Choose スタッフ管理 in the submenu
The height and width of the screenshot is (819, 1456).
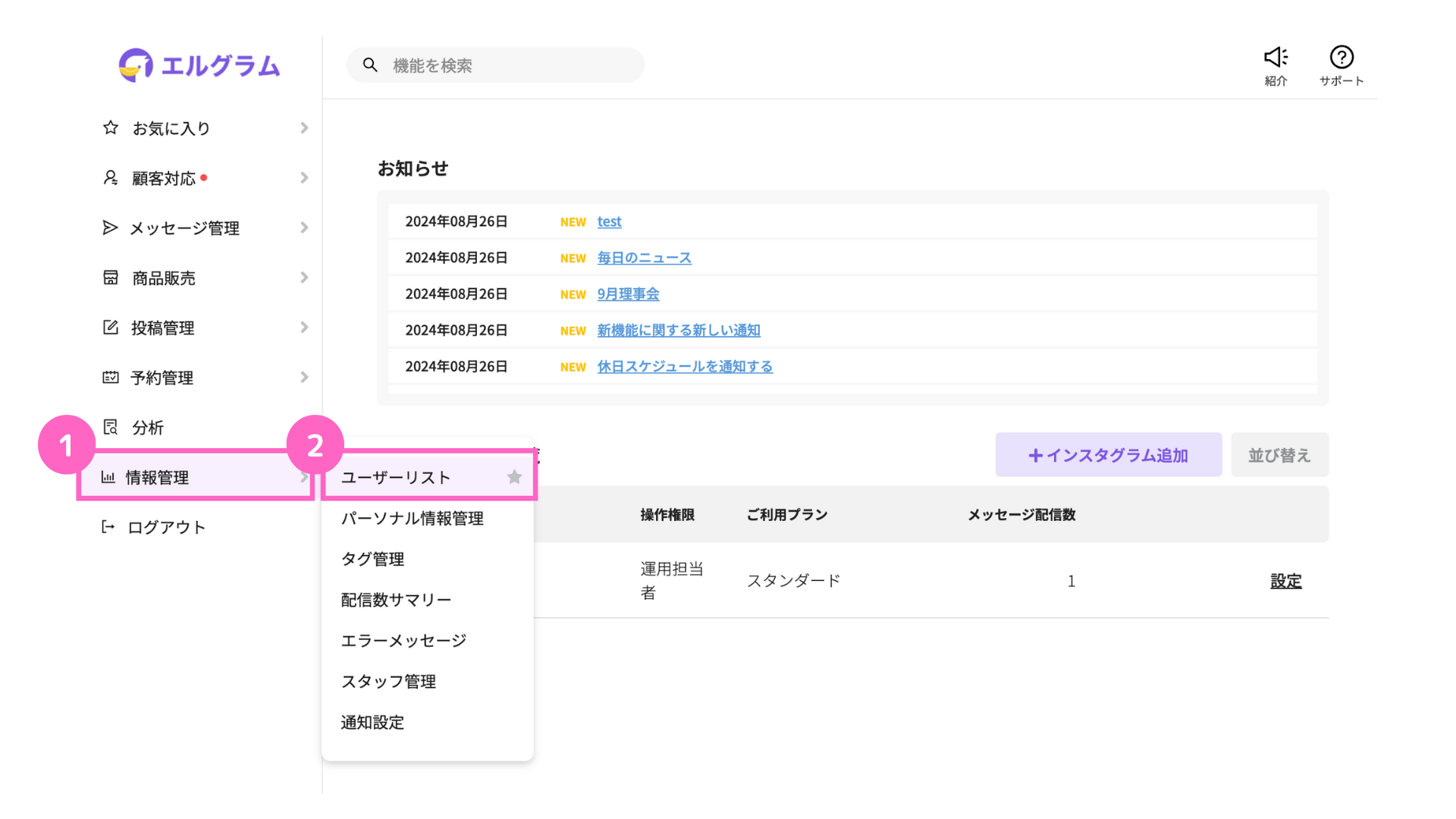coord(388,681)
